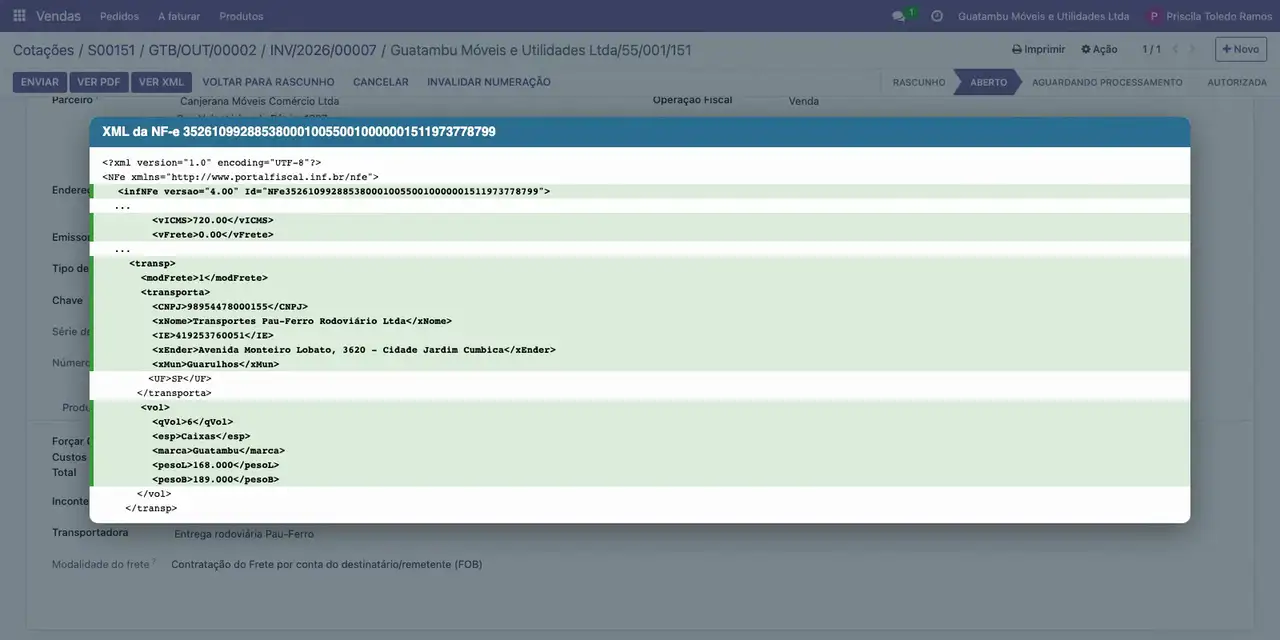Click the CNPJ 98954478000155 line

(230, 307)
